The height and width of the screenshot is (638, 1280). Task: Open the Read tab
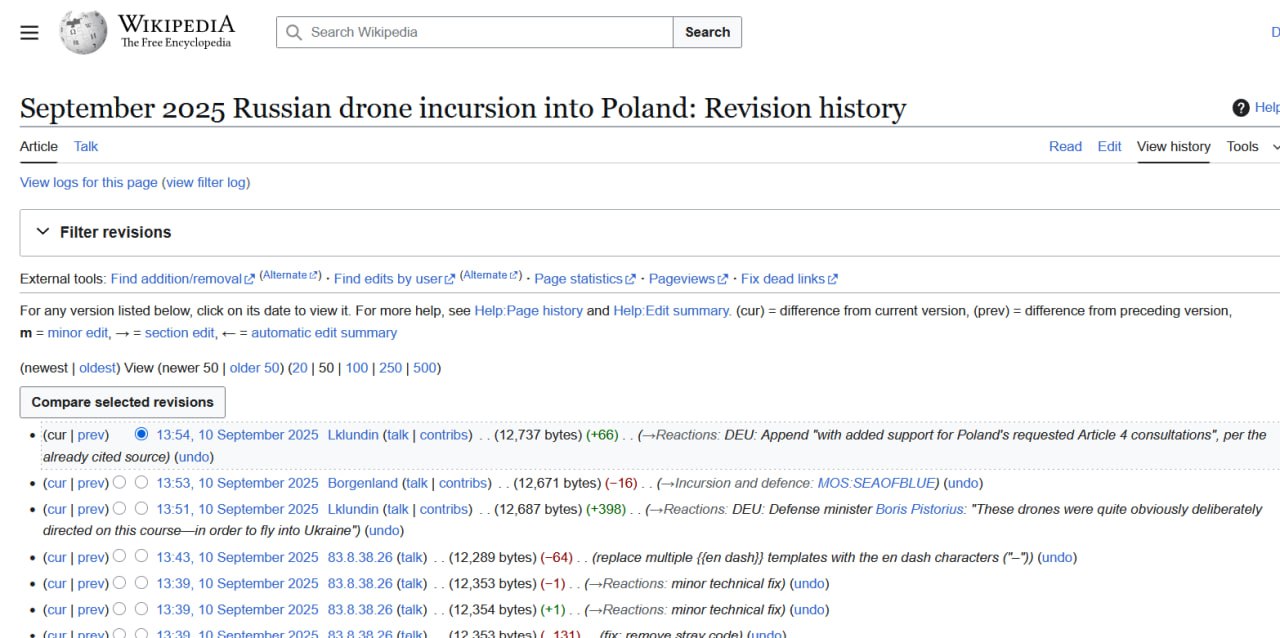pos(1065,146)
